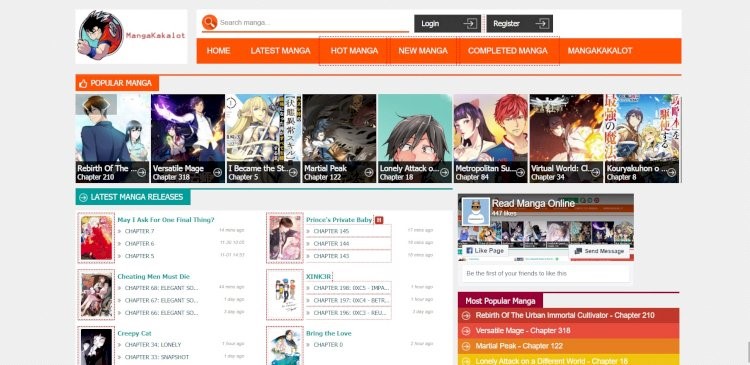
Task: Click the arrow icon on Register button
Action: pos(542,23)
